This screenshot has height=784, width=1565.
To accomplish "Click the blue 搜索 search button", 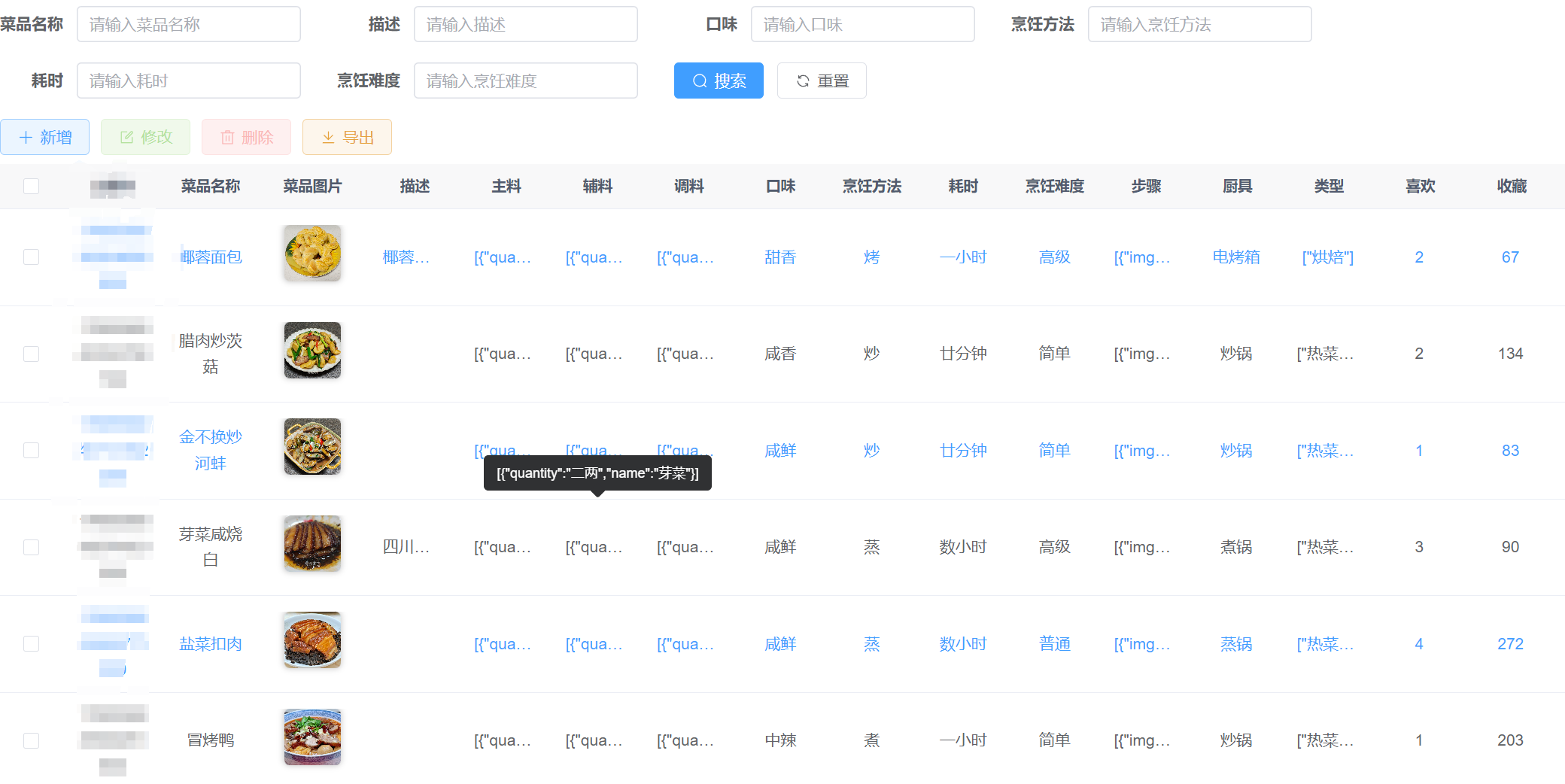I will [719, 81].
